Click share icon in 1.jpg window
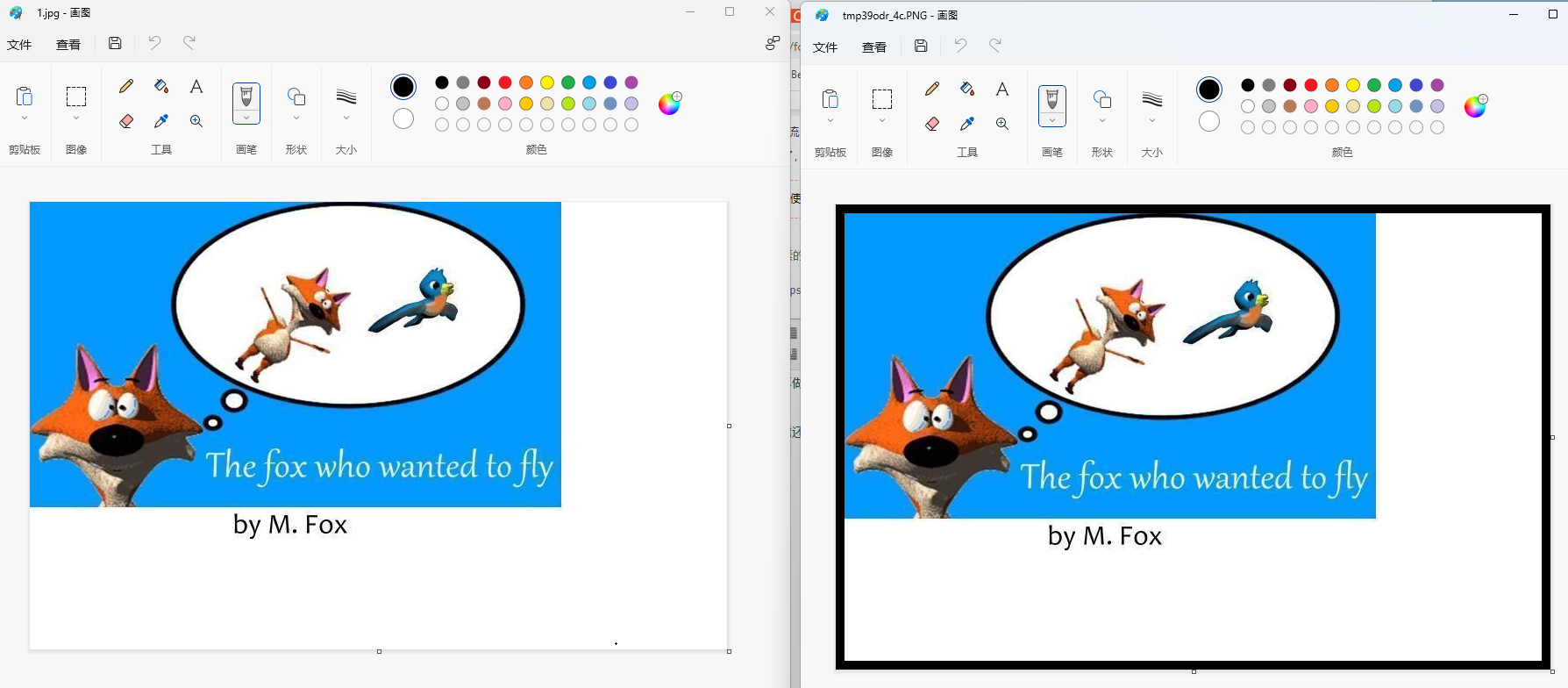The width and height of the screenshot is (1568, 688). click(772, 43)
